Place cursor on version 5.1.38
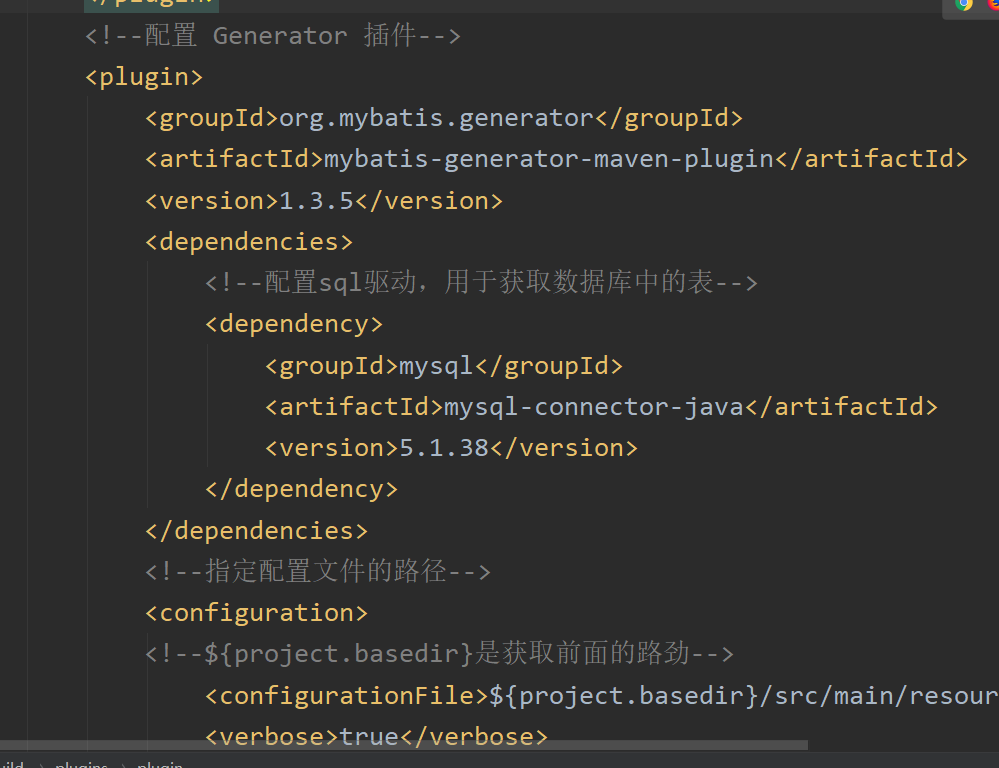 click(x=444, y=448)
